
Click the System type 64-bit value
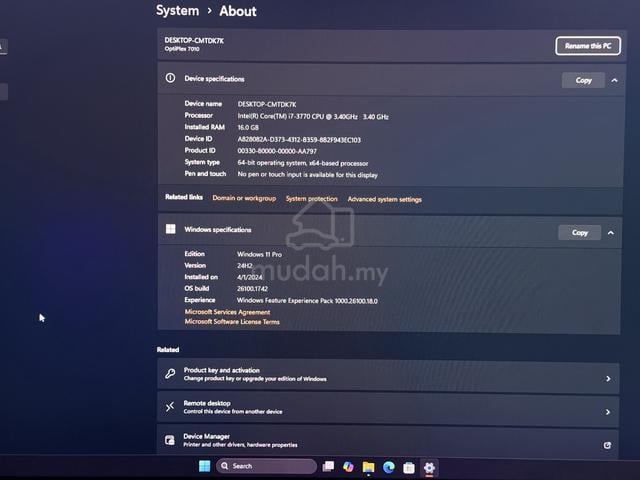point(303,163)
